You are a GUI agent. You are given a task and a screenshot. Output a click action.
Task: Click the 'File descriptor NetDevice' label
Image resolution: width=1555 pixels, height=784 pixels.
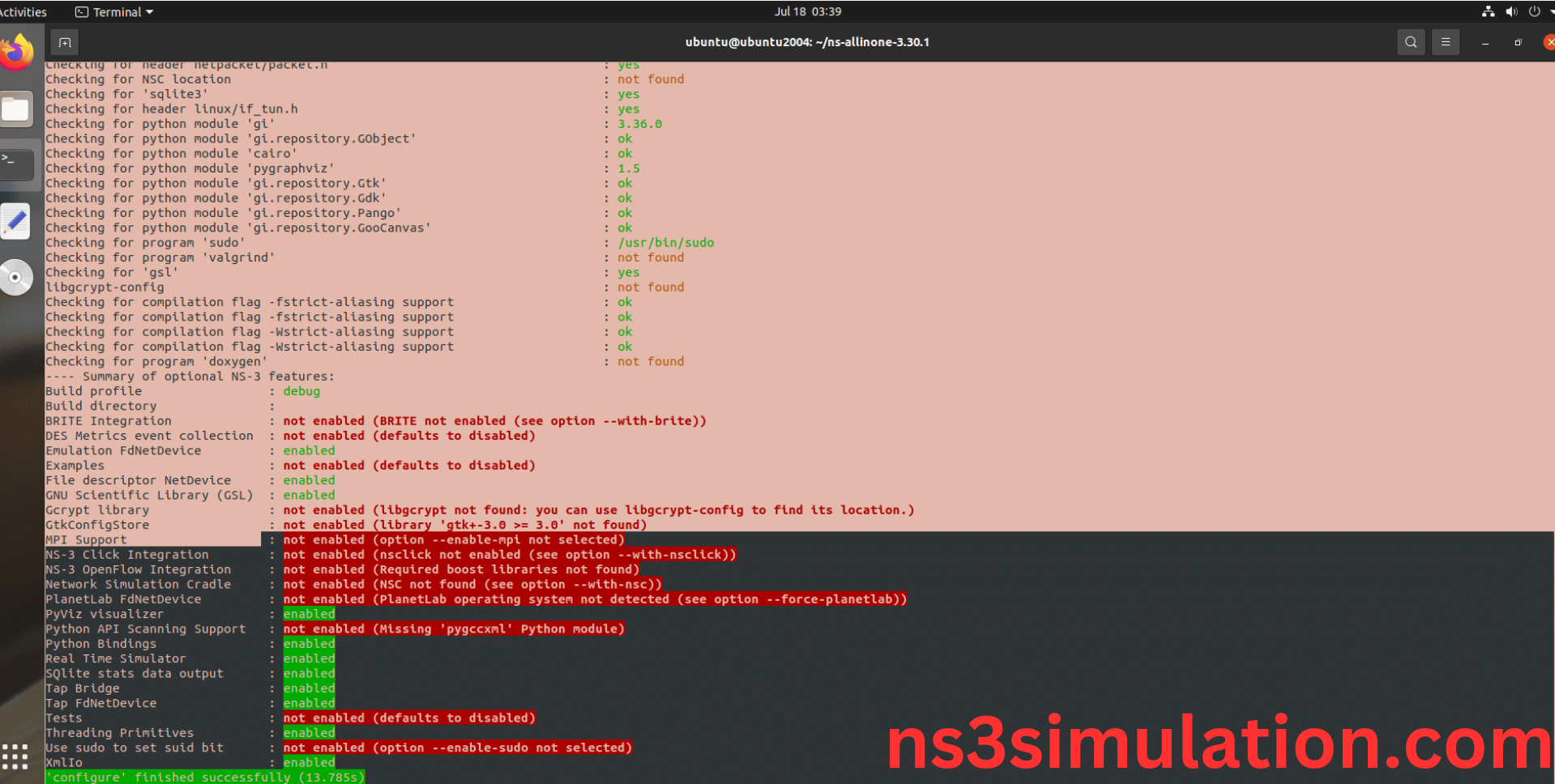[x=138, y=480]
